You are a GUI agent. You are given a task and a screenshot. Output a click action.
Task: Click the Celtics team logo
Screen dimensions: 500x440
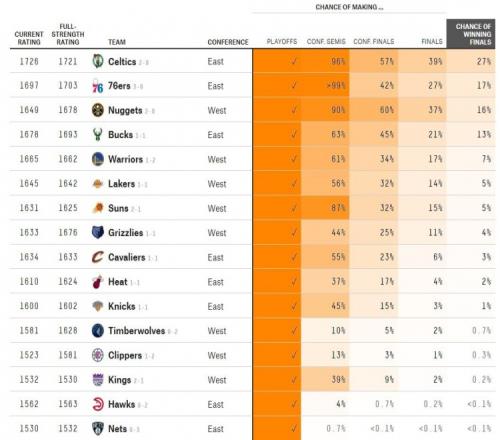click(x=98, y=61)
